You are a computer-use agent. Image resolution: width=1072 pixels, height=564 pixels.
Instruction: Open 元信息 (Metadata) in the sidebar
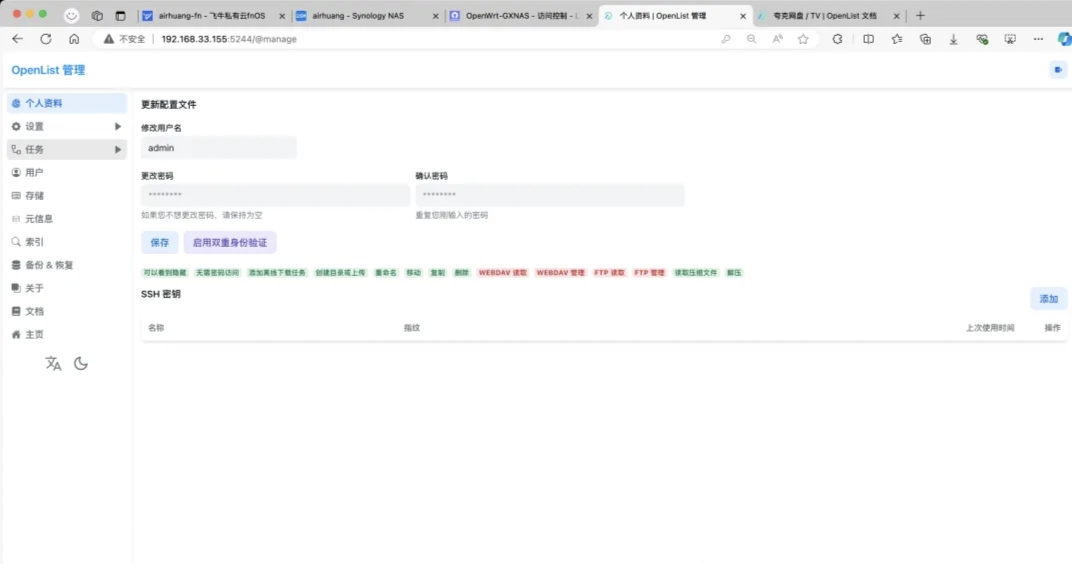tap(38, 218)
